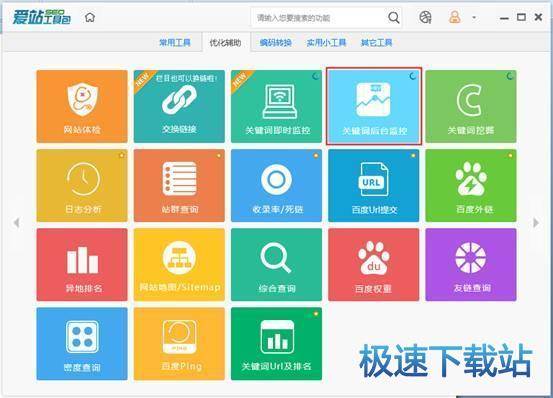Go to previous page with left arrow

(x=16, y=222)
